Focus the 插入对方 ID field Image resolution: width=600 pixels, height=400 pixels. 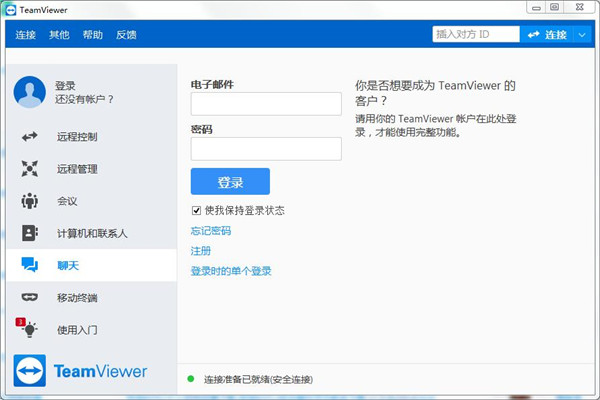pyautogui.click(x=476, y=34)
